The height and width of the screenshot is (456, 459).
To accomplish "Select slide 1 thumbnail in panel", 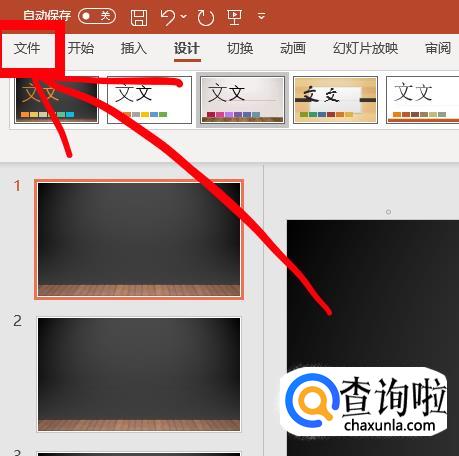I will point(139,239).
